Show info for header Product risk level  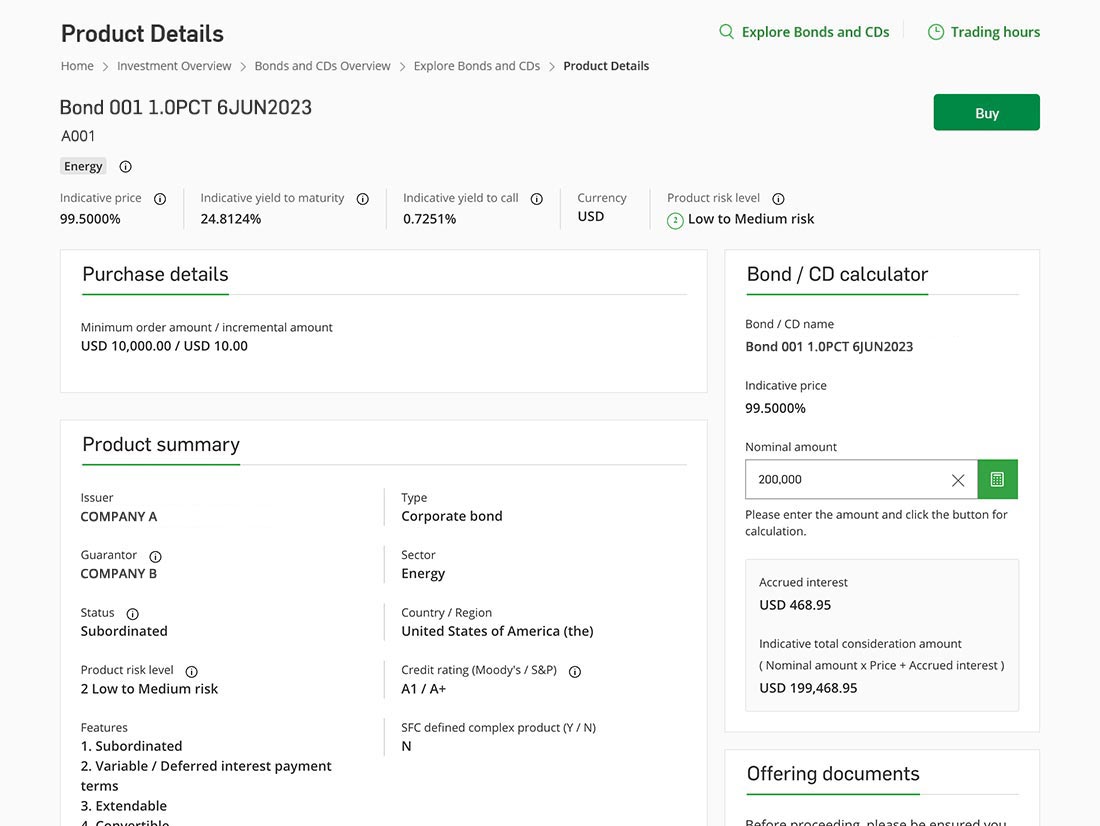(778, 199)
